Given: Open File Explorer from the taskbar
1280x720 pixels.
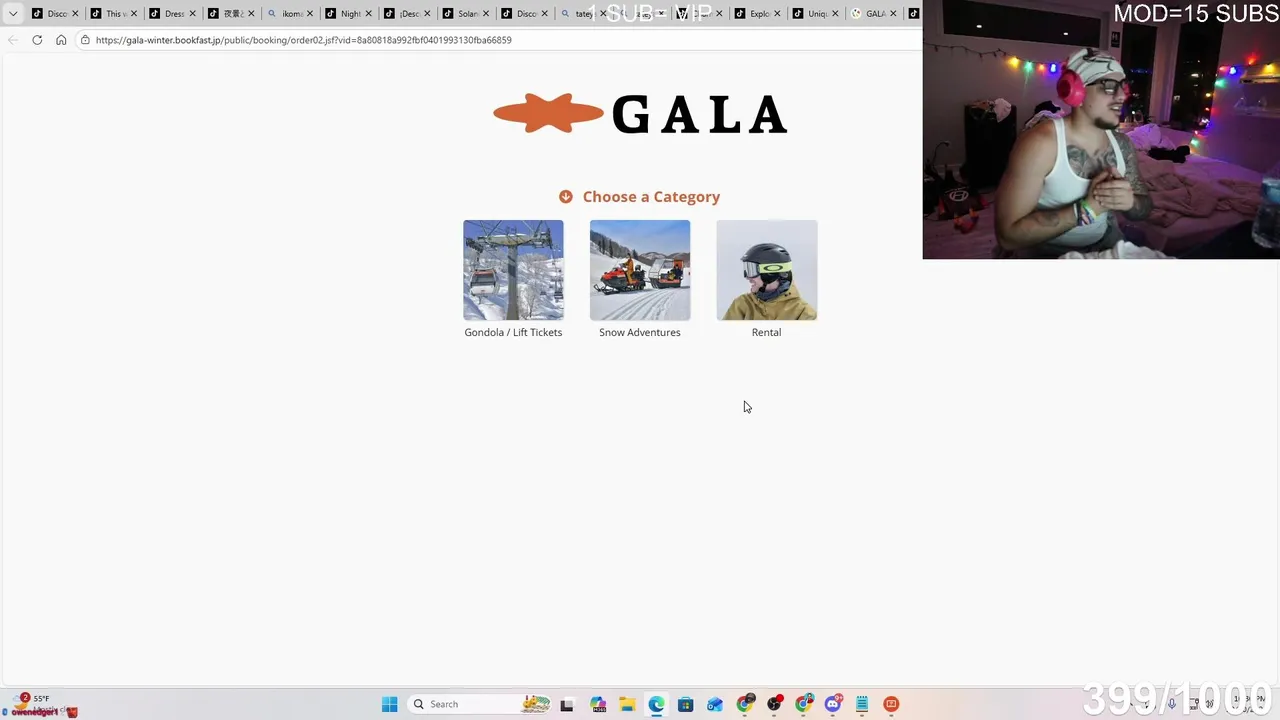Looking at the screenshot, I should pyautogui.click(x=627, y=704).
